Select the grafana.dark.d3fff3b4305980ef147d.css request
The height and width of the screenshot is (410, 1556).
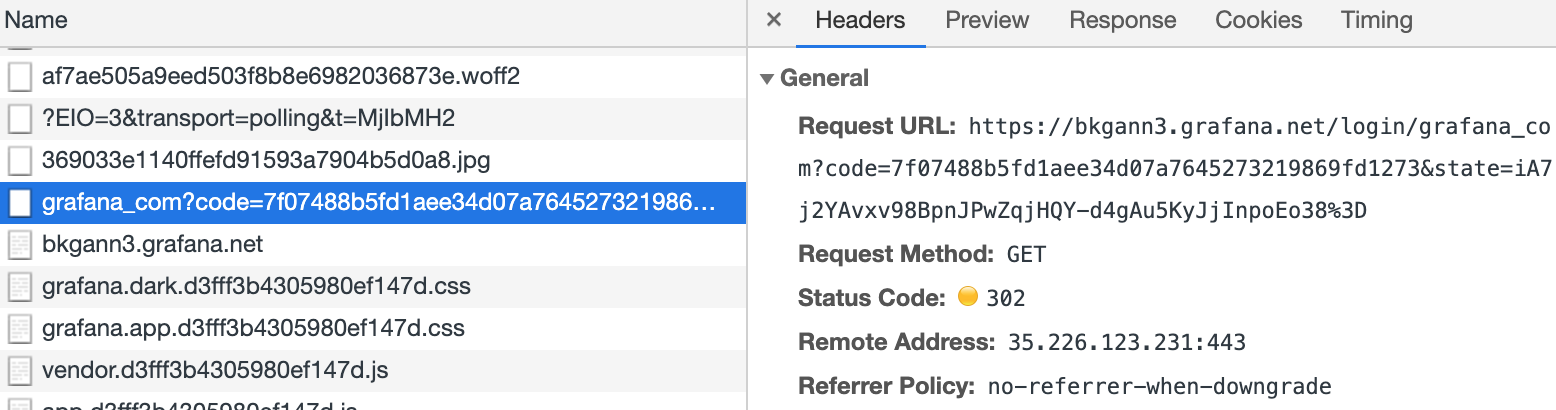pyautogui.click(x=256, y=287)
